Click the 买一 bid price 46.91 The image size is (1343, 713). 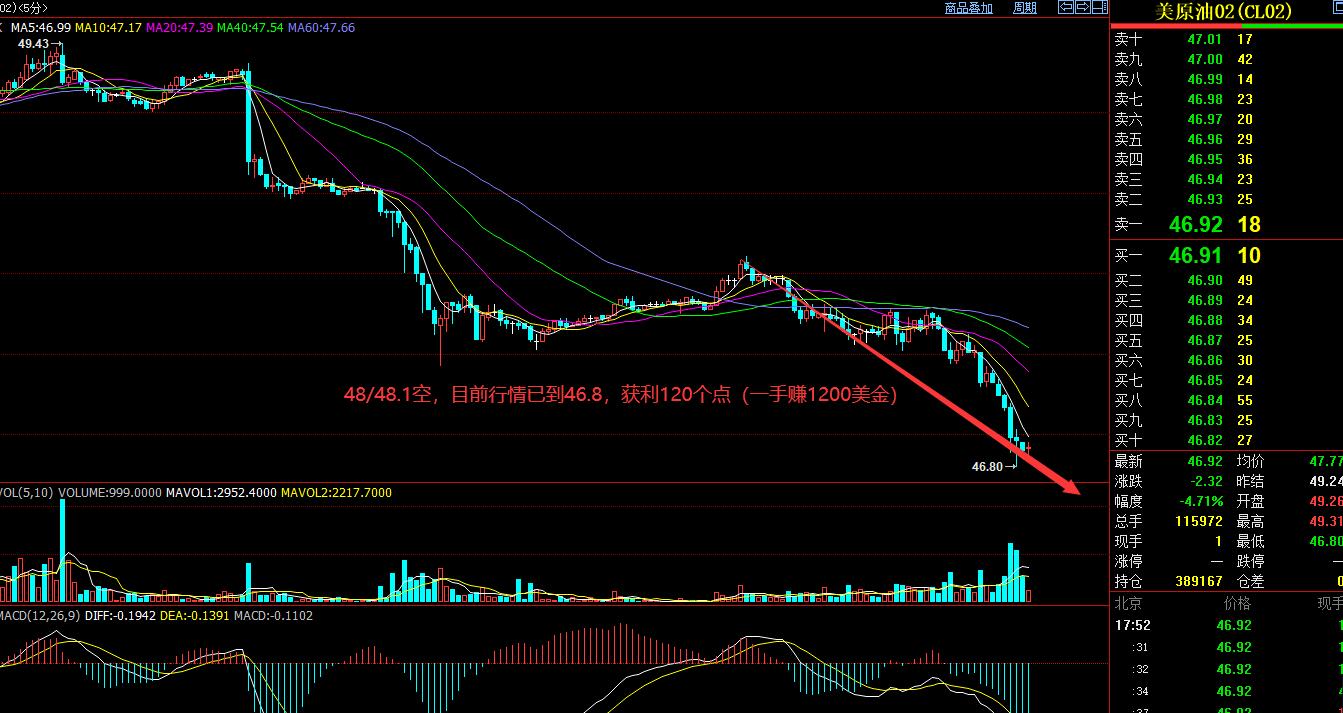(1195, 256)
